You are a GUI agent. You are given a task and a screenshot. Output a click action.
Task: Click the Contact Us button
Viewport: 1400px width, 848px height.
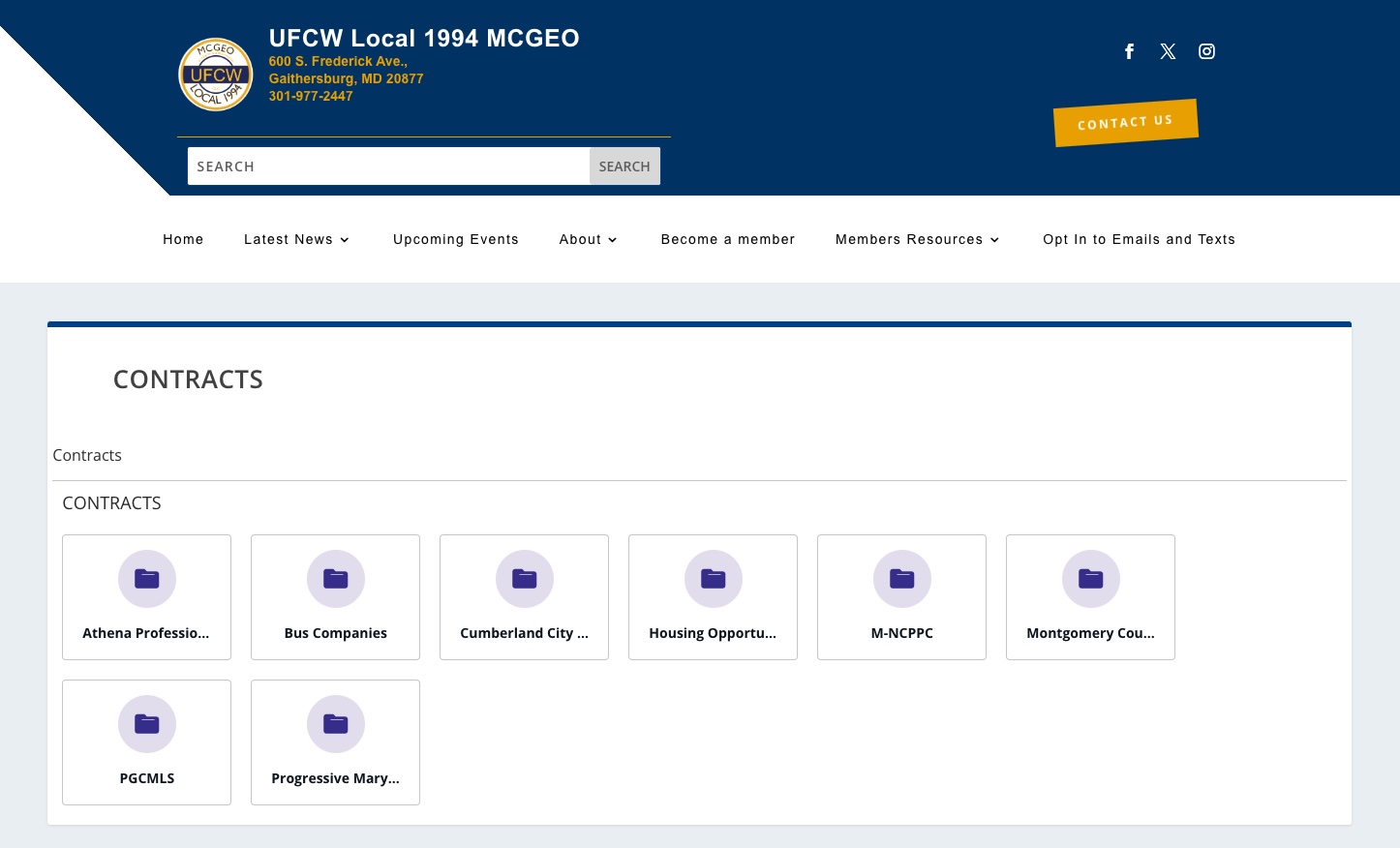click(1126, 123)
